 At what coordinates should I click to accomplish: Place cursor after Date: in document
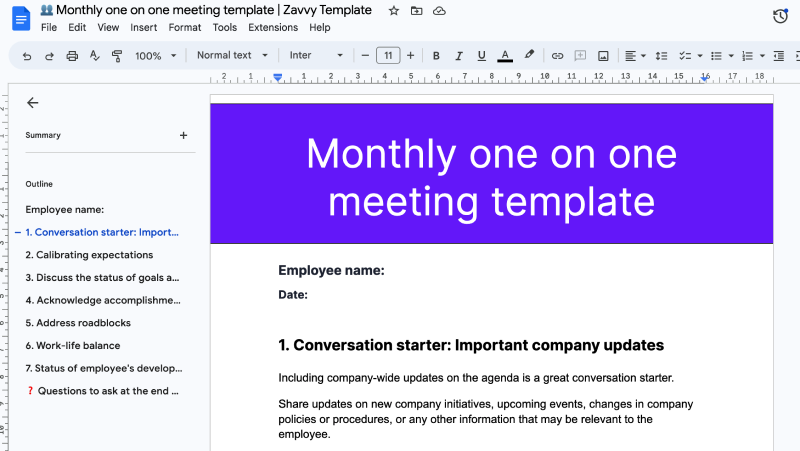point(309,295)
